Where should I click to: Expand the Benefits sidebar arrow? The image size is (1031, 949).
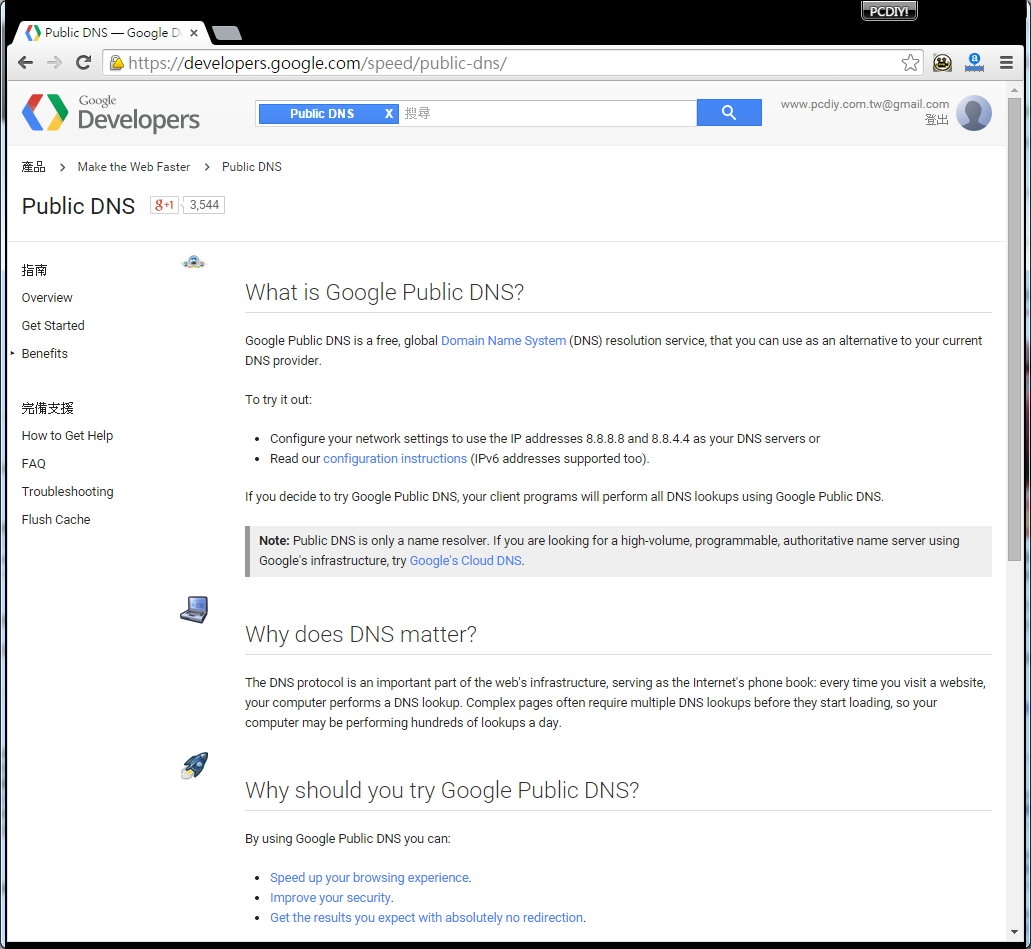(12, 353)
